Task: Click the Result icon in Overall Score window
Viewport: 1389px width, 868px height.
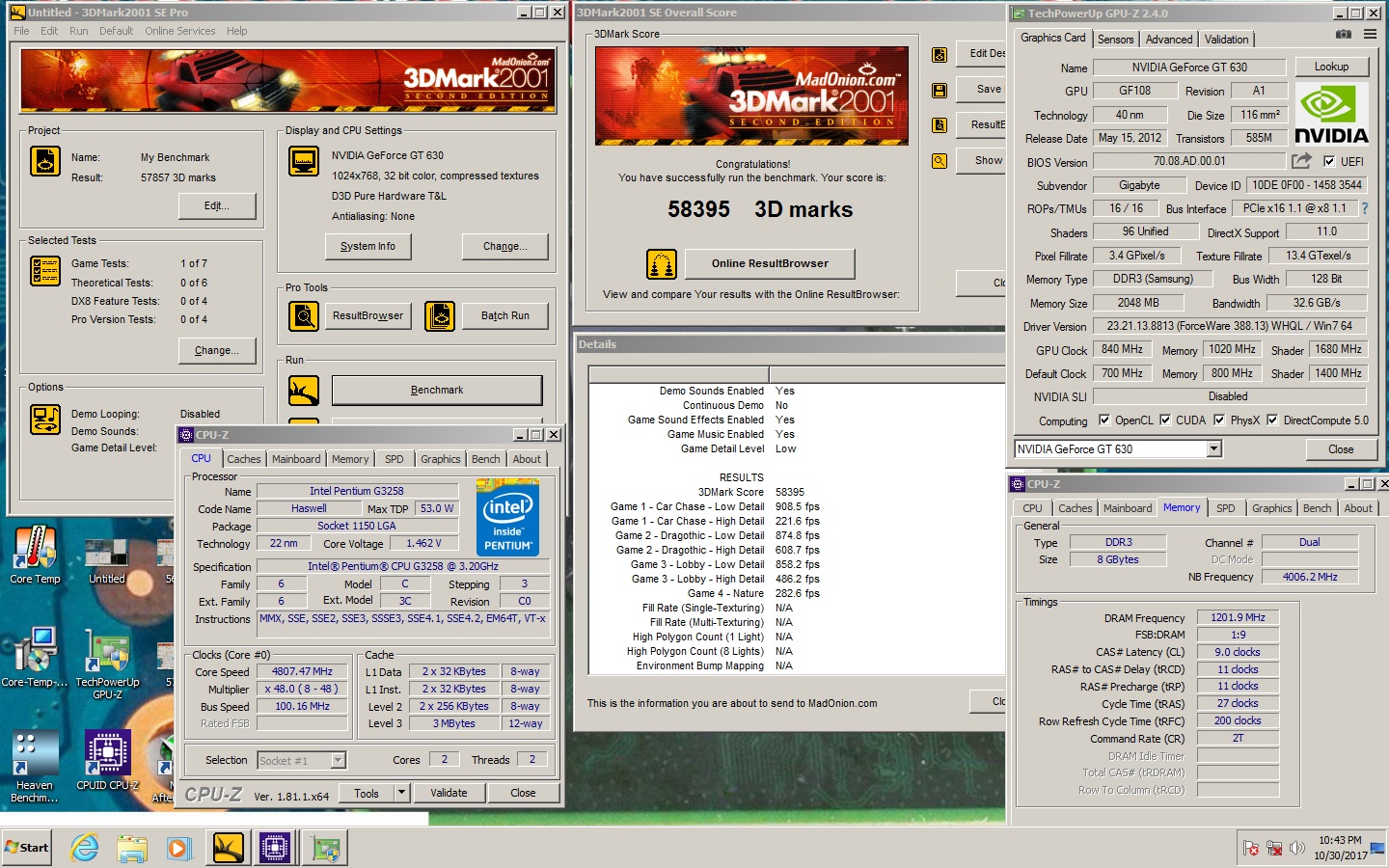Action: pyautogui.click(x=939, y=125)
